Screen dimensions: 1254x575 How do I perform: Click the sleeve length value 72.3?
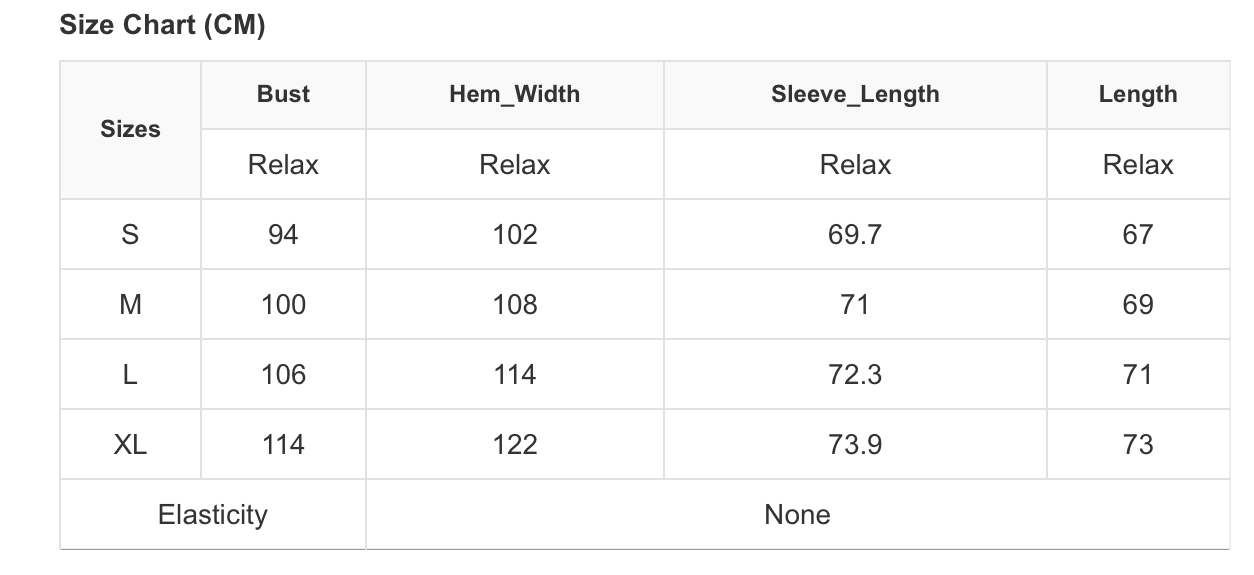click(x=855, y=374)
